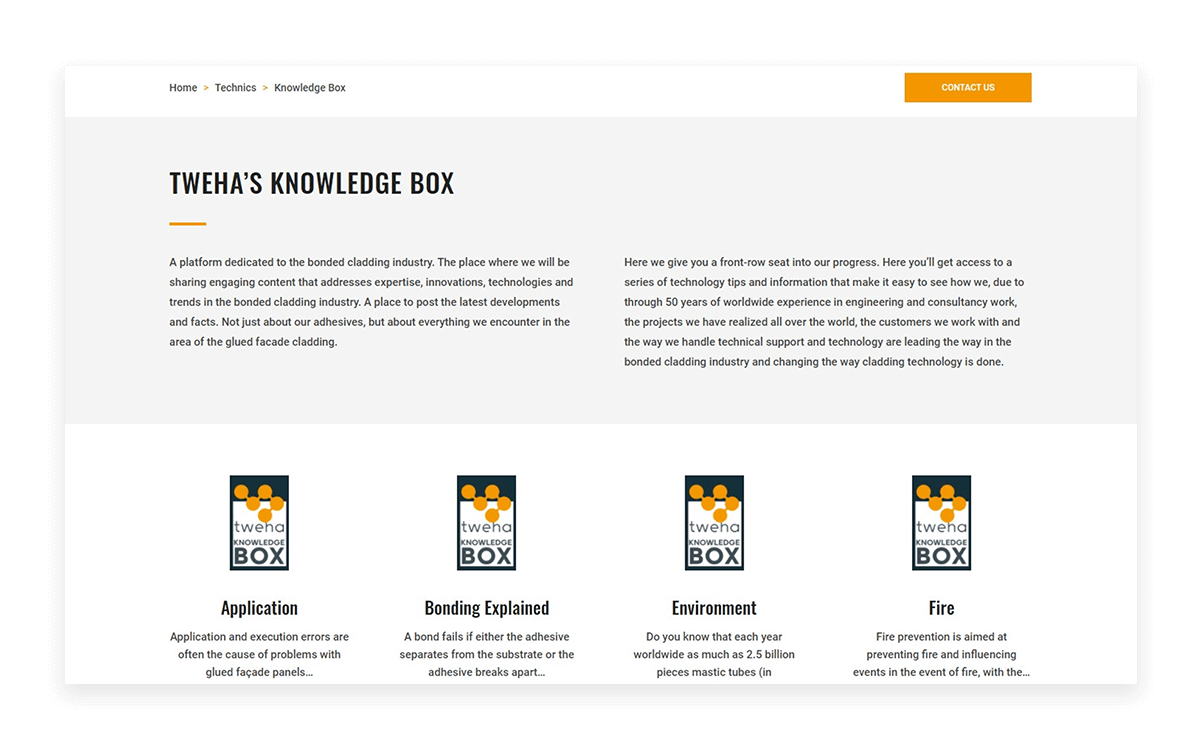Click the paragraph starting 'A platform dedicated to'
1200x756 pixels.
point(371,302)
